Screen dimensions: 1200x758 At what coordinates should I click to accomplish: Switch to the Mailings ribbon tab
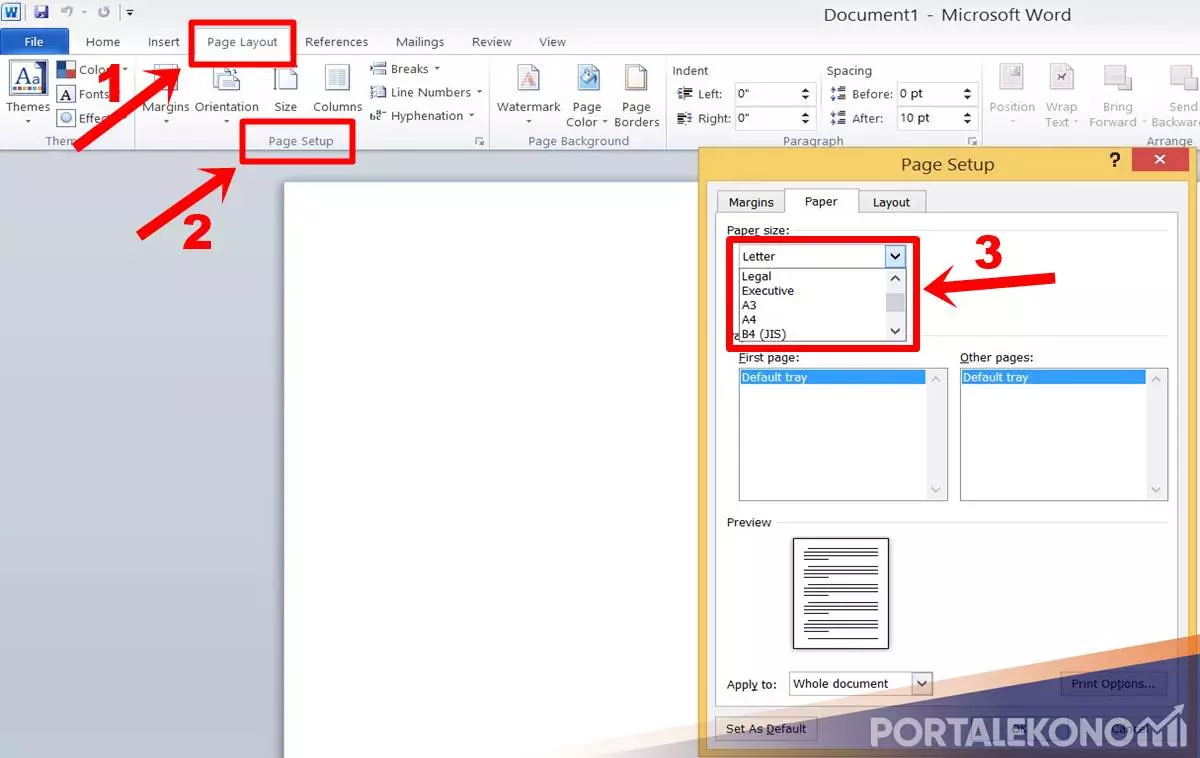[420, 42]
